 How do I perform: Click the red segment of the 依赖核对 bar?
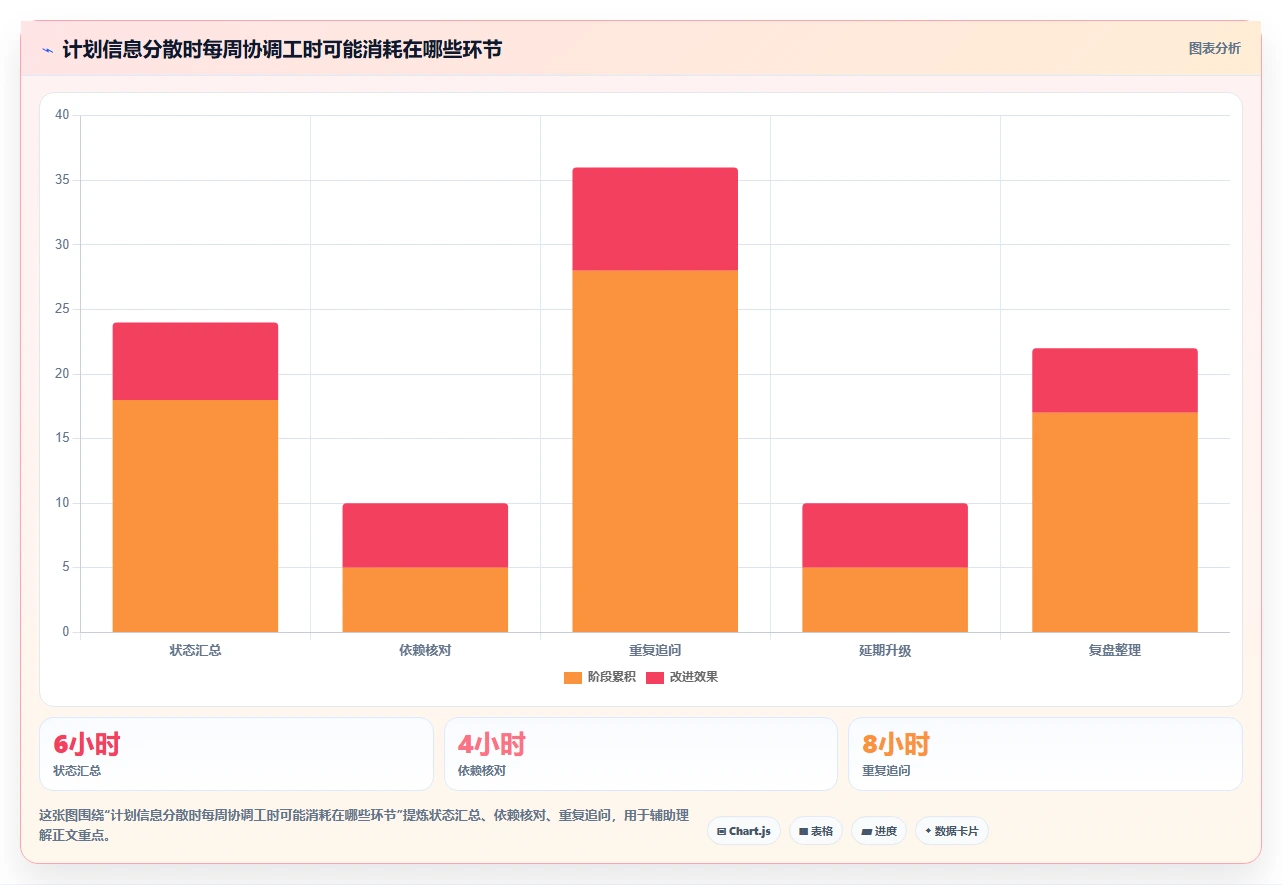[x=425, y=535]
